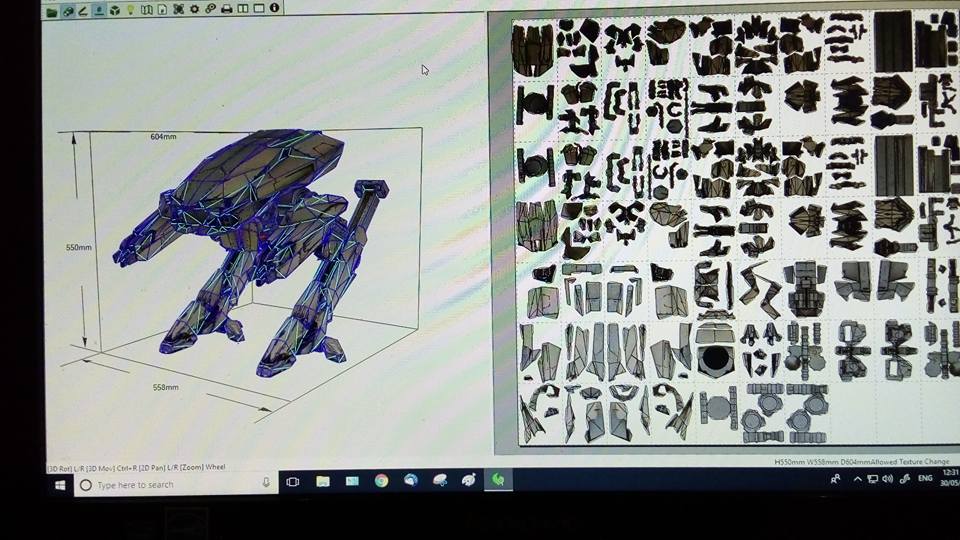Open Settings with the gear icon
Image resolution: width=960 pixels, height=540 pixels.
point(194,10)
